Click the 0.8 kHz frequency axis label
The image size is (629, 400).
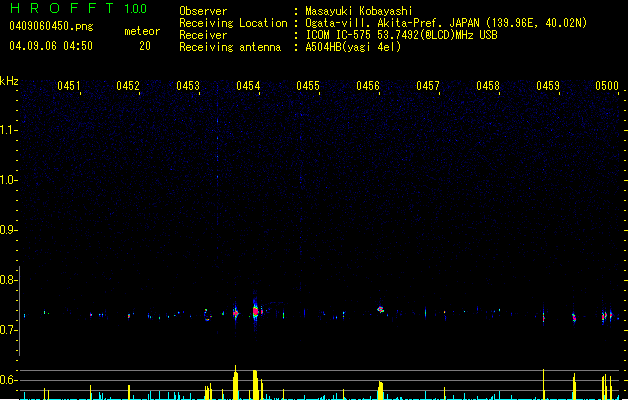(8, 280)
